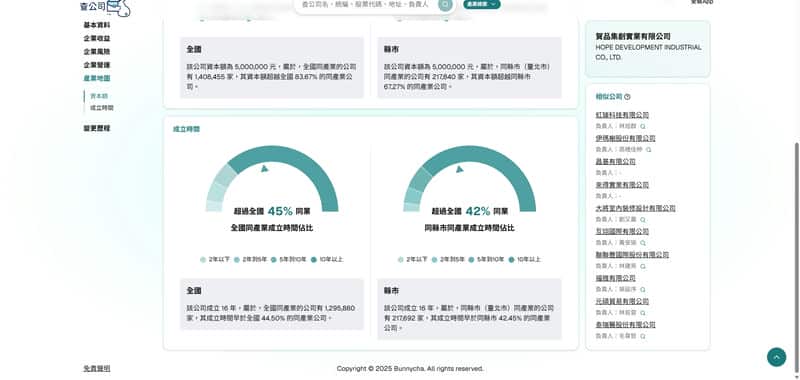Click the round search icon button

[x=445, y=5]
